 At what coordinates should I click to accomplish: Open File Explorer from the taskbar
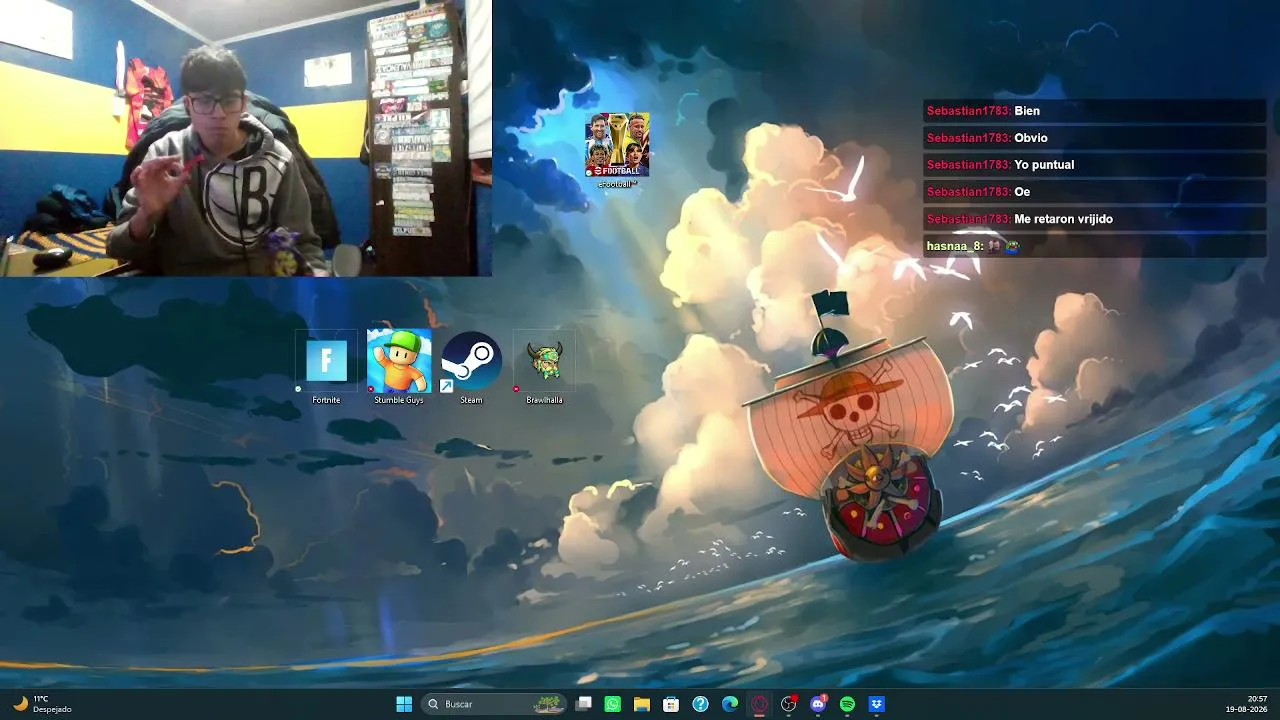pyautogui.click(x=642, y=704)
